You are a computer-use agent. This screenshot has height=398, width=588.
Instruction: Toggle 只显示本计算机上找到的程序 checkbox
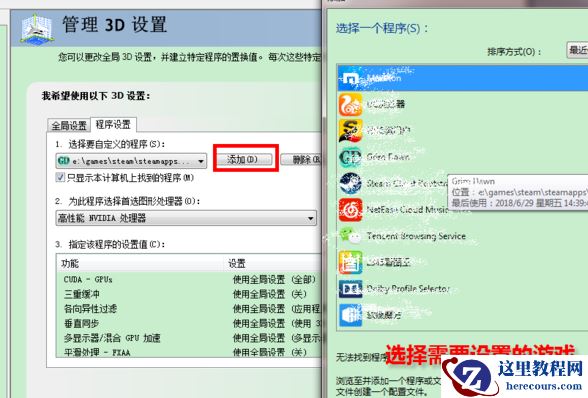(x=60, y=177)
